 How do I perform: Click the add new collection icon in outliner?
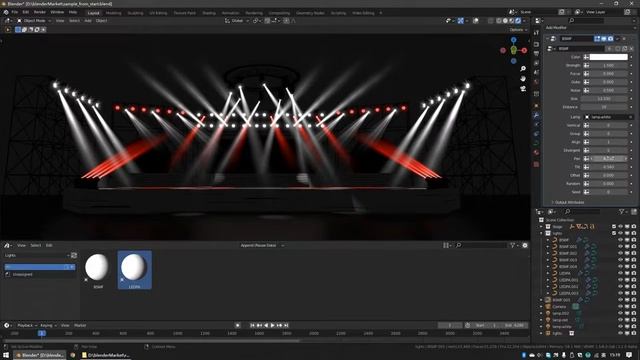tap(634, 211)
